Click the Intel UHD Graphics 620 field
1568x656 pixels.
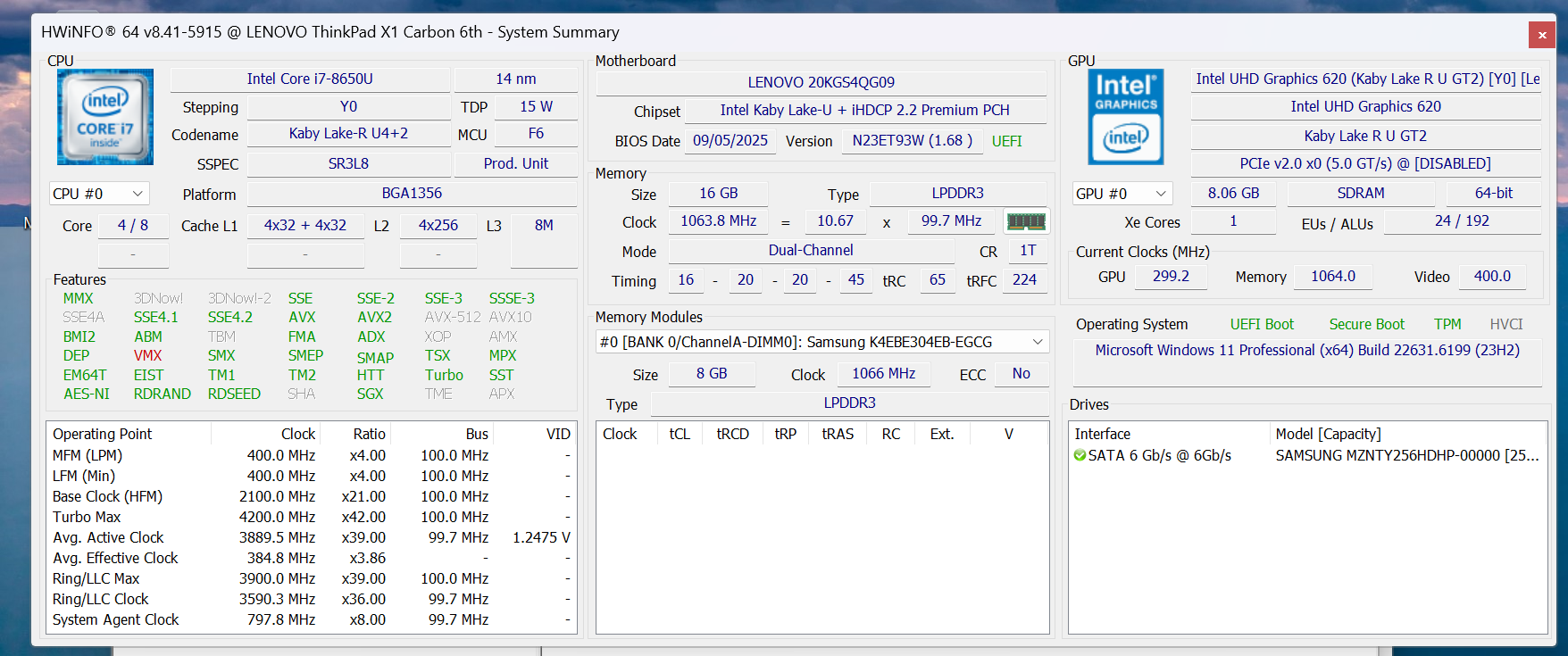point(1366,106)
